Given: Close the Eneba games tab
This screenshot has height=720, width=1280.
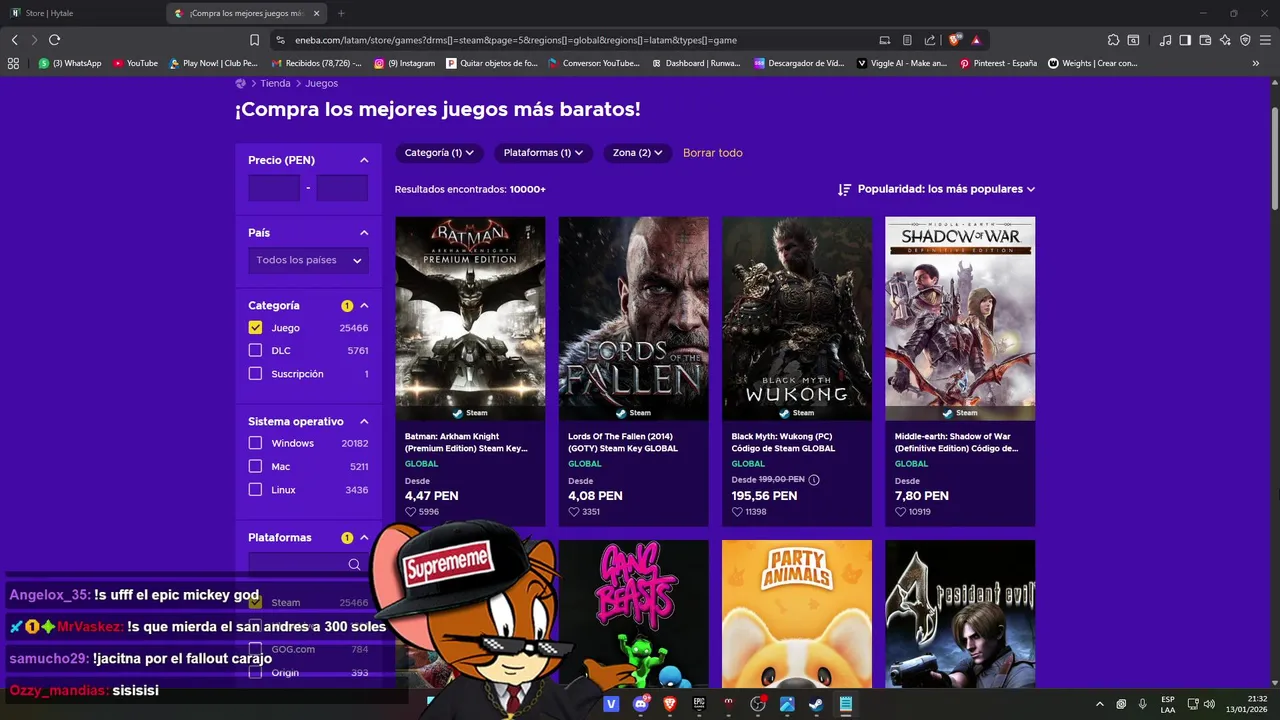Looking at the screenshot, I should (317, 13).
